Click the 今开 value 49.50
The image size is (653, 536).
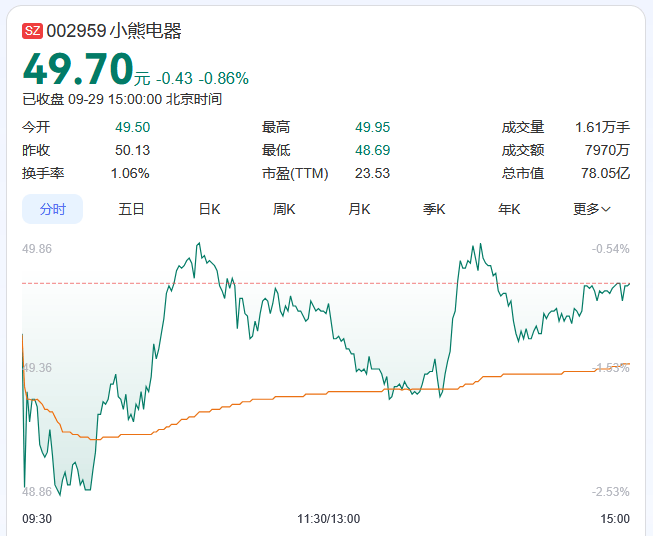pyautogui.click(x=132, y=127)
